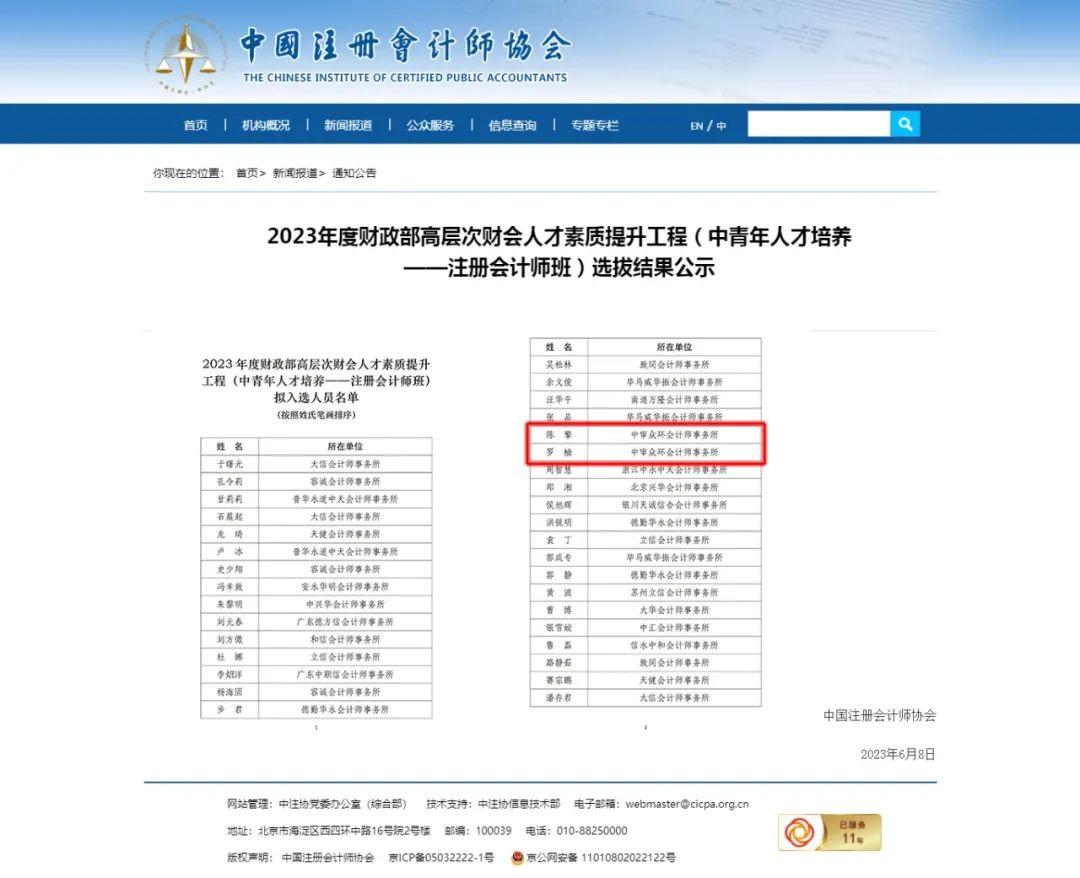Click 首页 in the breadcrumb trail

(247, 173)
